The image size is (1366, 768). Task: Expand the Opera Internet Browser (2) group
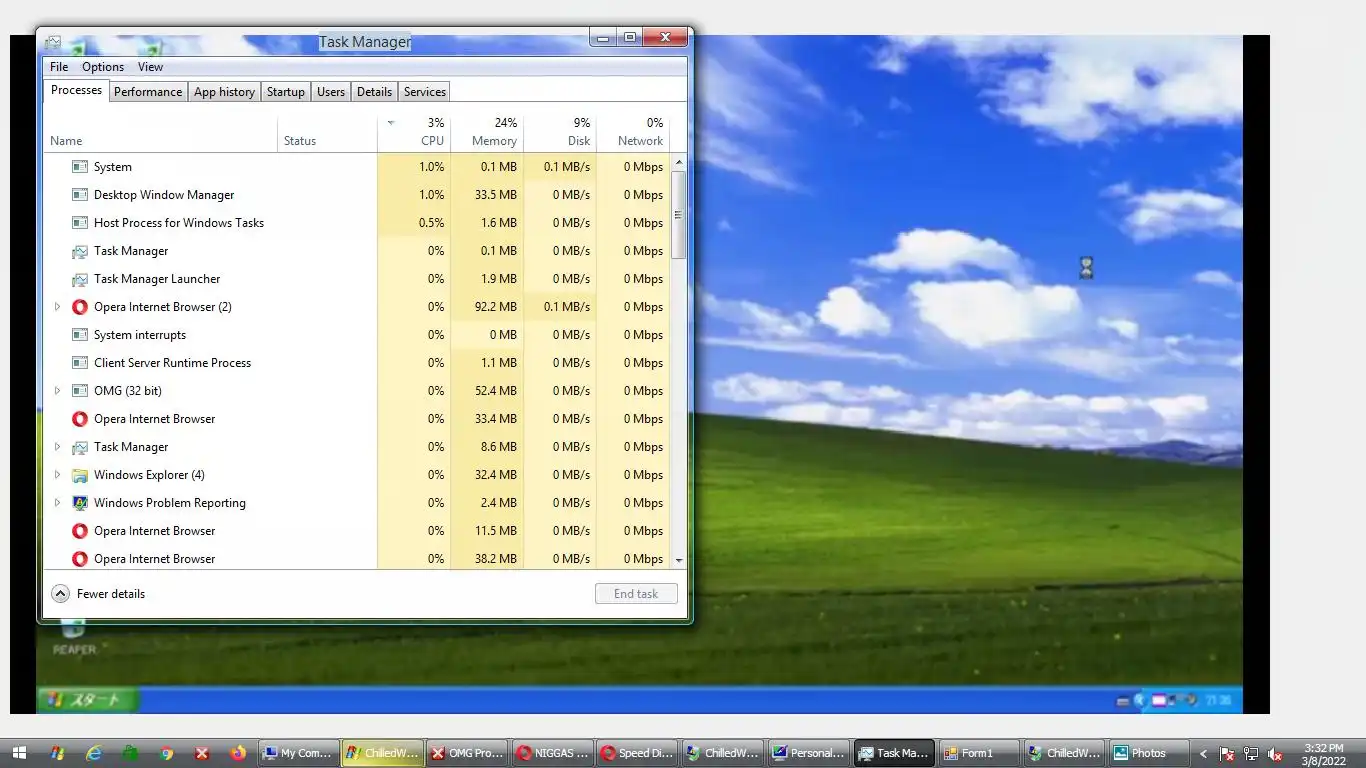pos(57,307)
